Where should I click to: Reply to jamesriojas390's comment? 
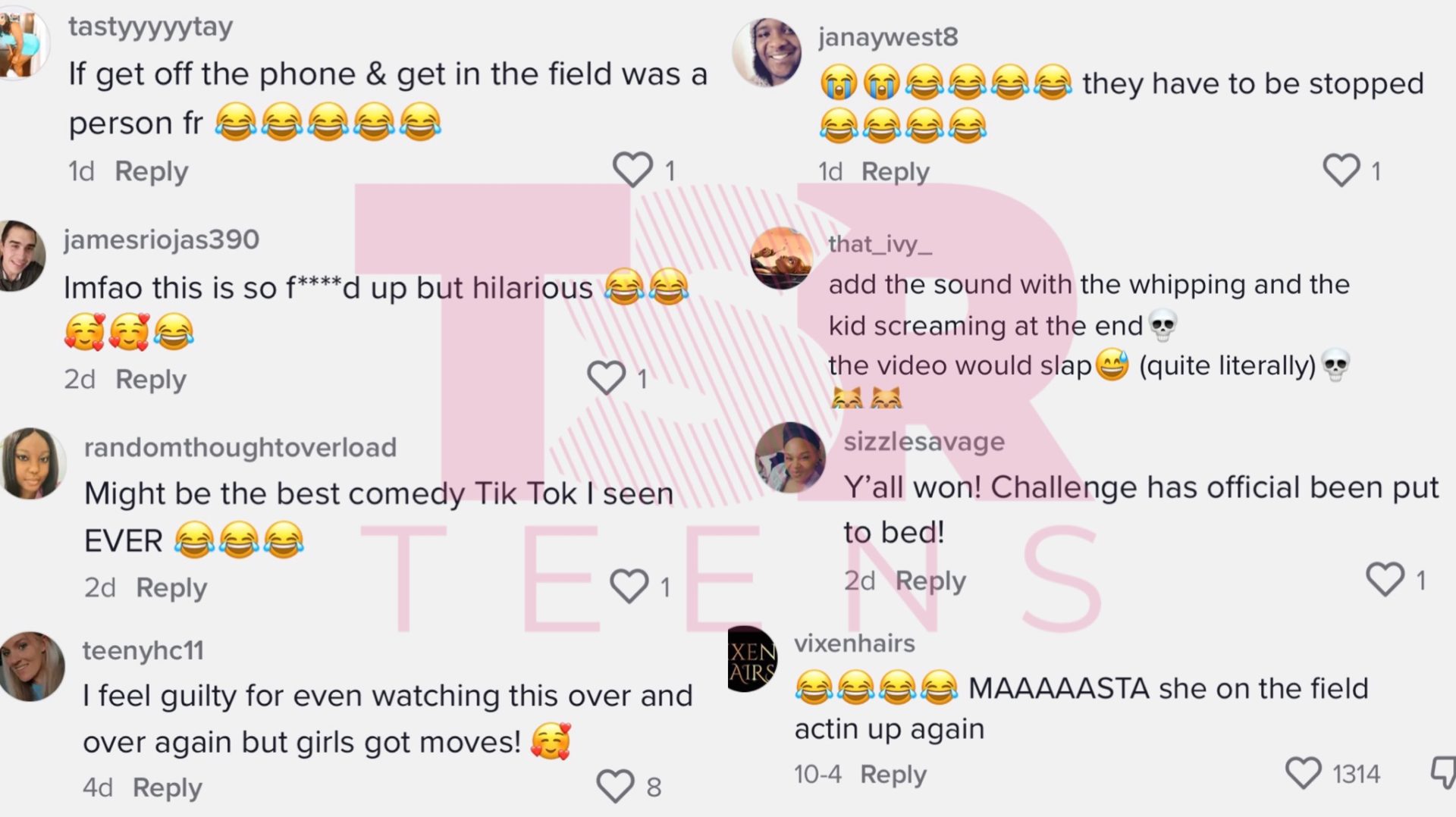click(x=150, y=379)
